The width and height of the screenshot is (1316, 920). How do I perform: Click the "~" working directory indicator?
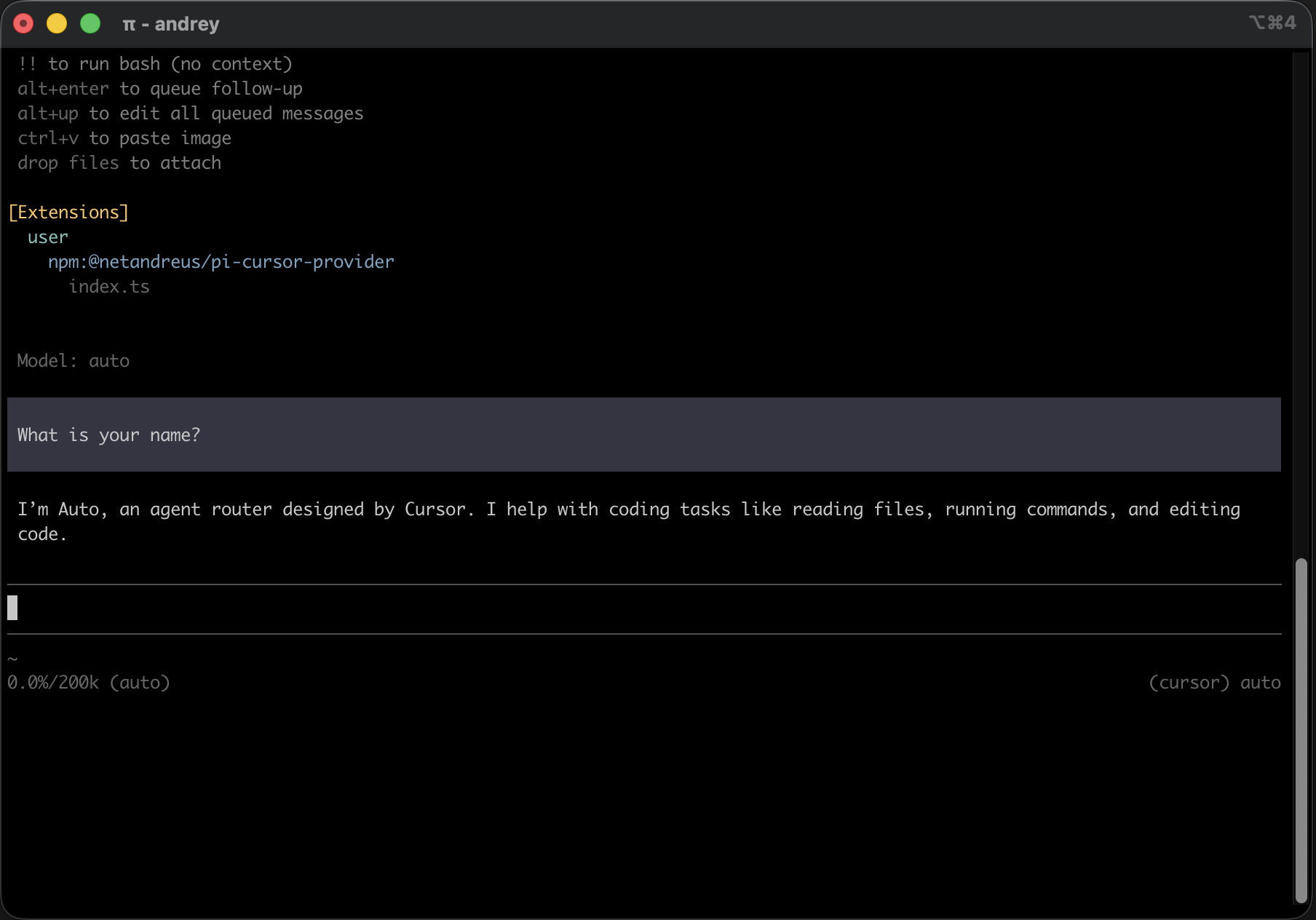point(12,659)
